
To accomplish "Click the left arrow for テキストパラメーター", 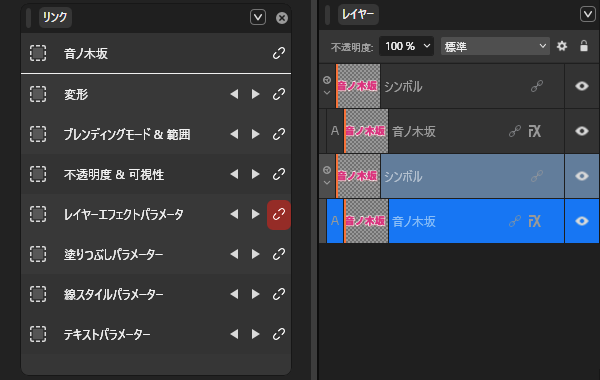I will point(234,334).
